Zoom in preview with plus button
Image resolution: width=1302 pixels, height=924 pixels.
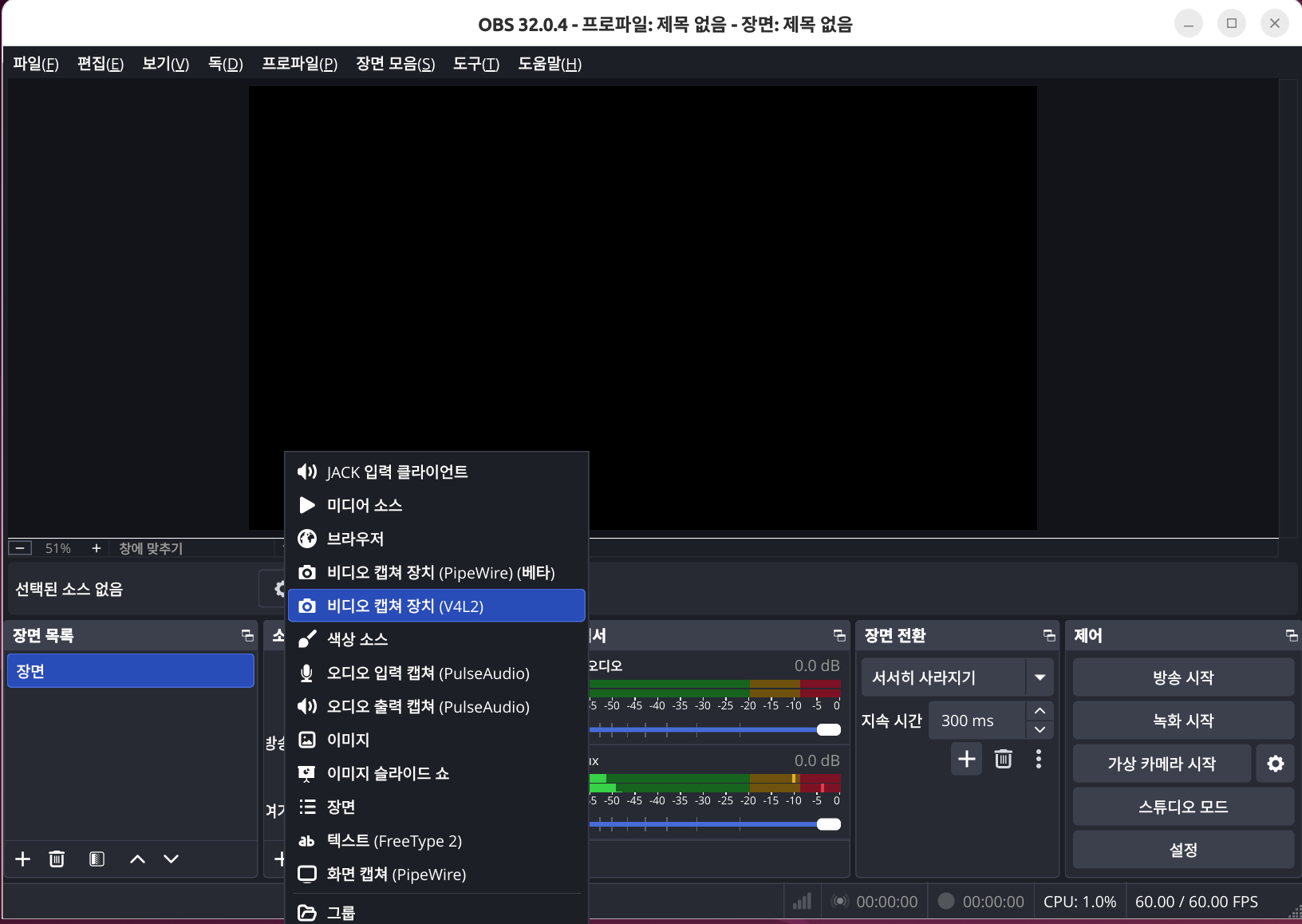[x=97, y=548]
